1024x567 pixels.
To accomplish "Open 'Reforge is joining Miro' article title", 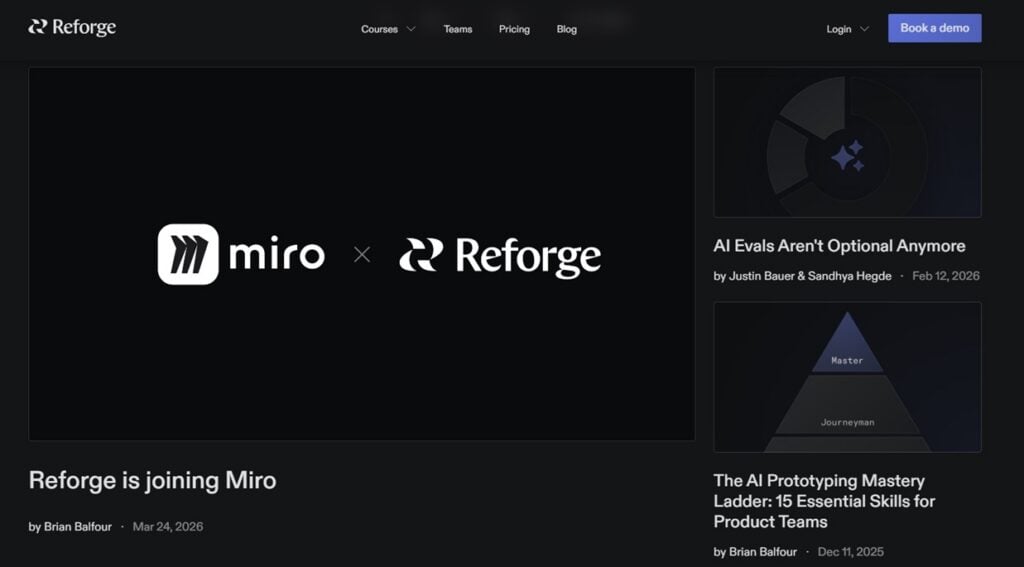I will pos(153,480).
